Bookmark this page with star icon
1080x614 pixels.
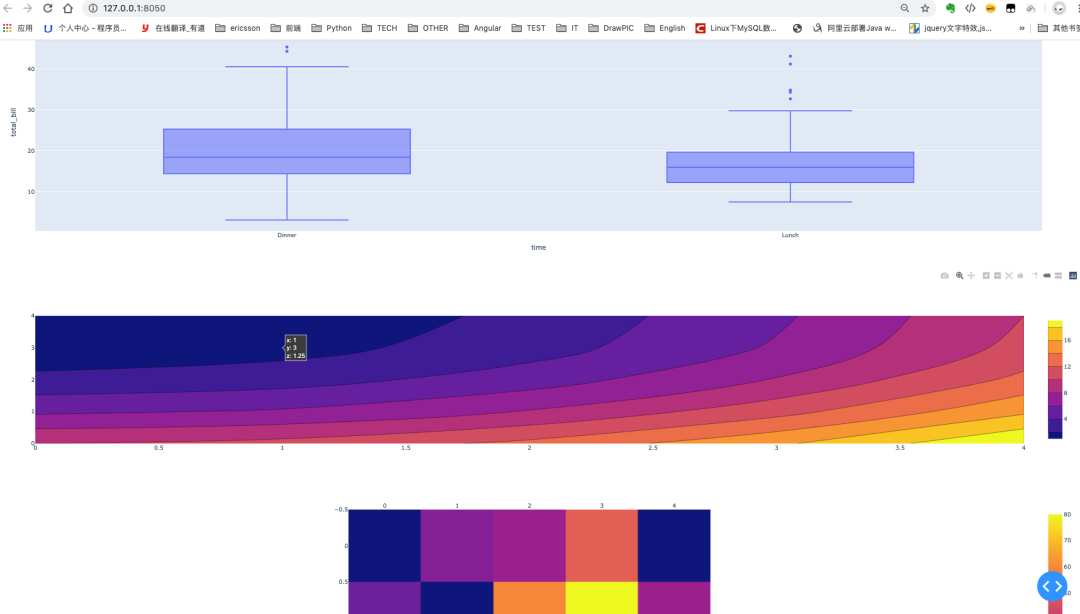pos(925,8)
